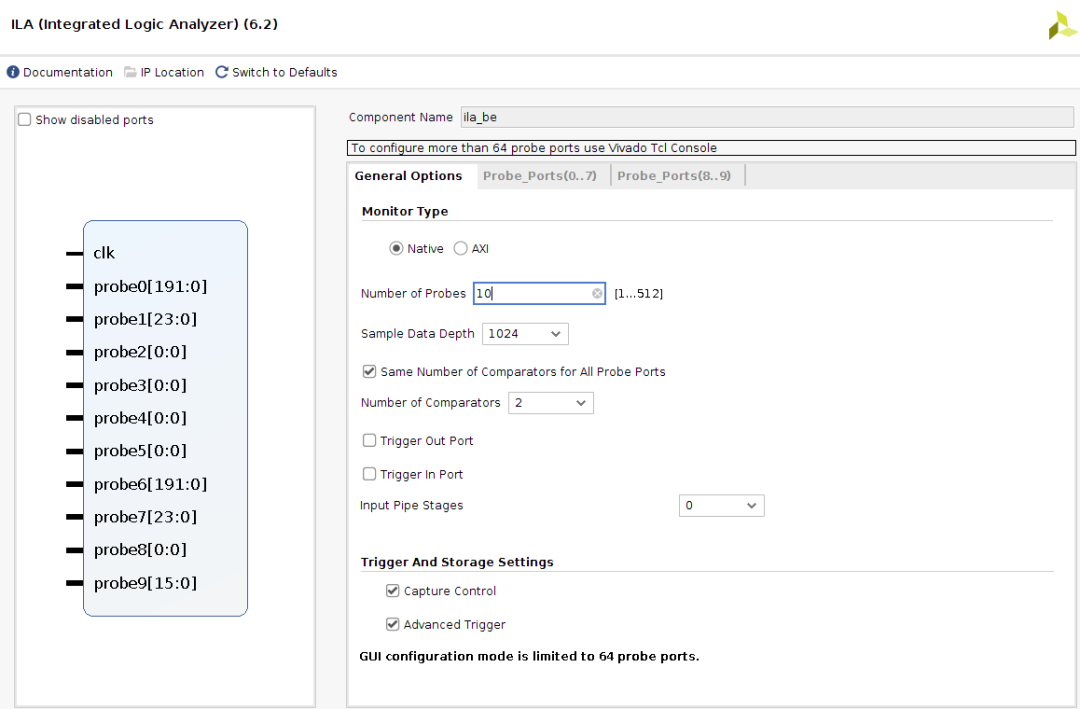Enable the Show disabled ports checkbox

[25, 120]
